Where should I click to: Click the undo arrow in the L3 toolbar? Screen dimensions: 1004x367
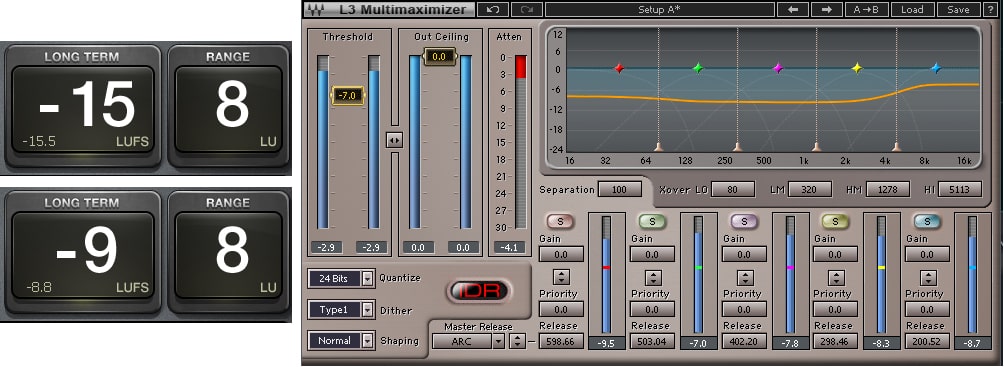[x=492, y=10]
